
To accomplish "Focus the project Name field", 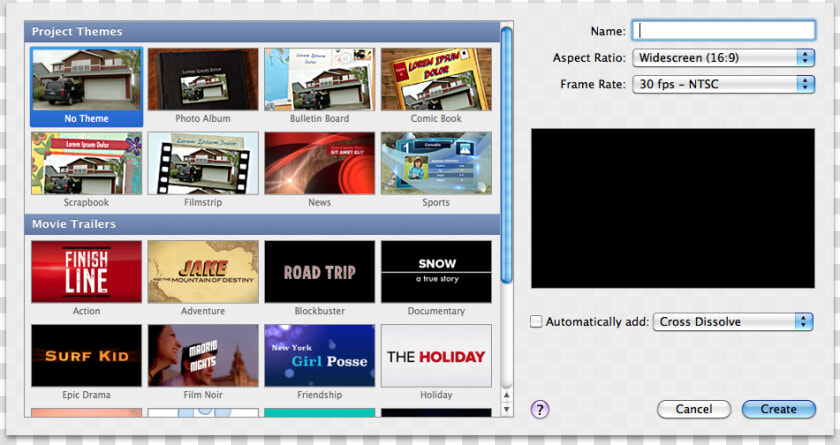I will tap(724, 31).
